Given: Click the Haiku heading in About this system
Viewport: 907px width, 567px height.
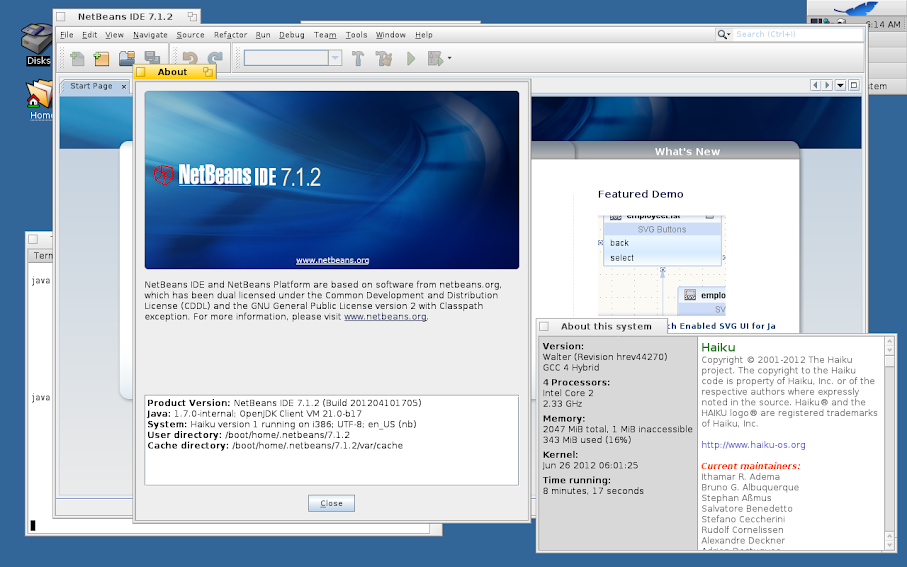Looking at the screenshot, I should 718,347.
